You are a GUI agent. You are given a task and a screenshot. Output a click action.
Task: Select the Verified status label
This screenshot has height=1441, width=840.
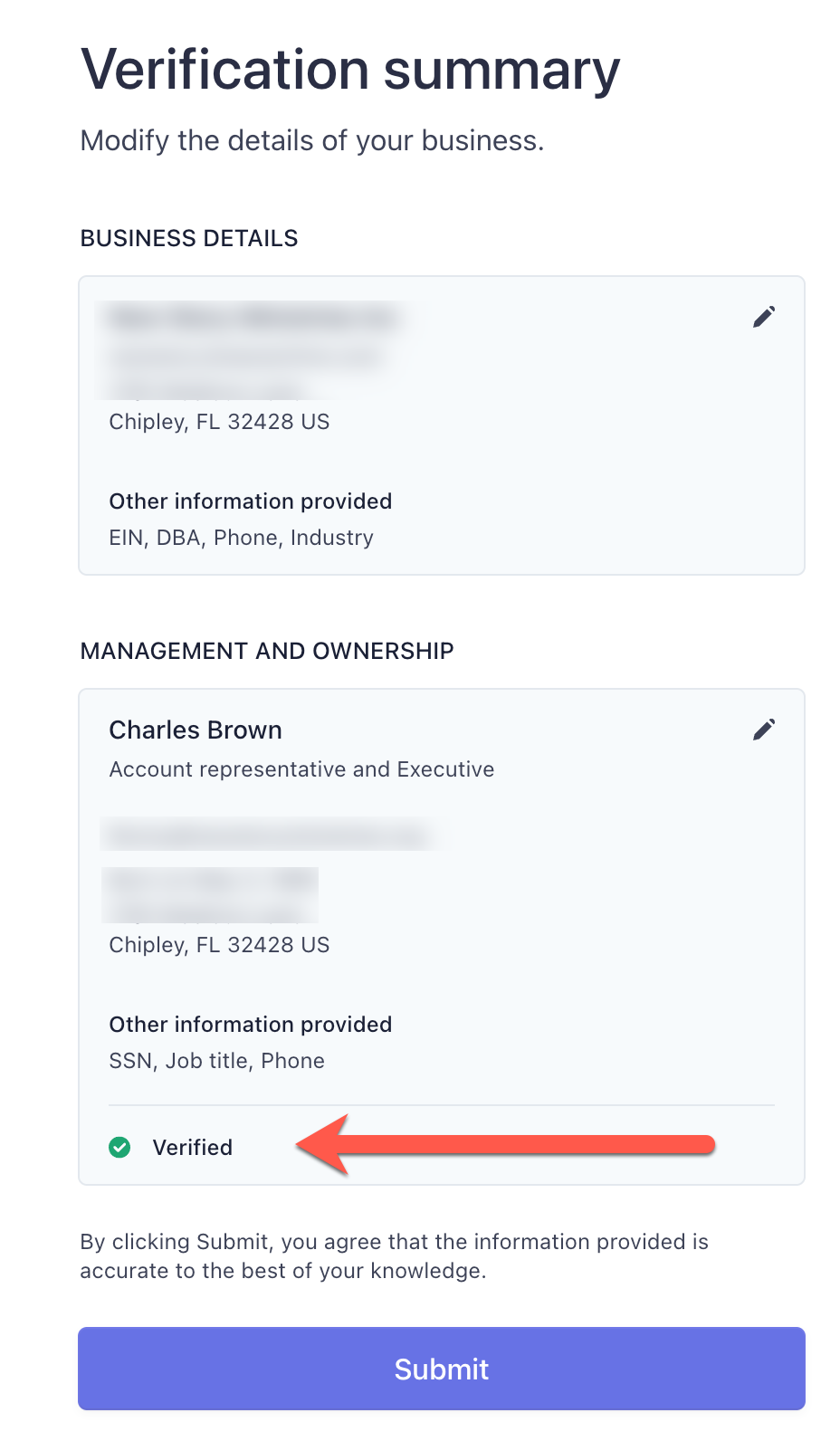click(193, 1147)
